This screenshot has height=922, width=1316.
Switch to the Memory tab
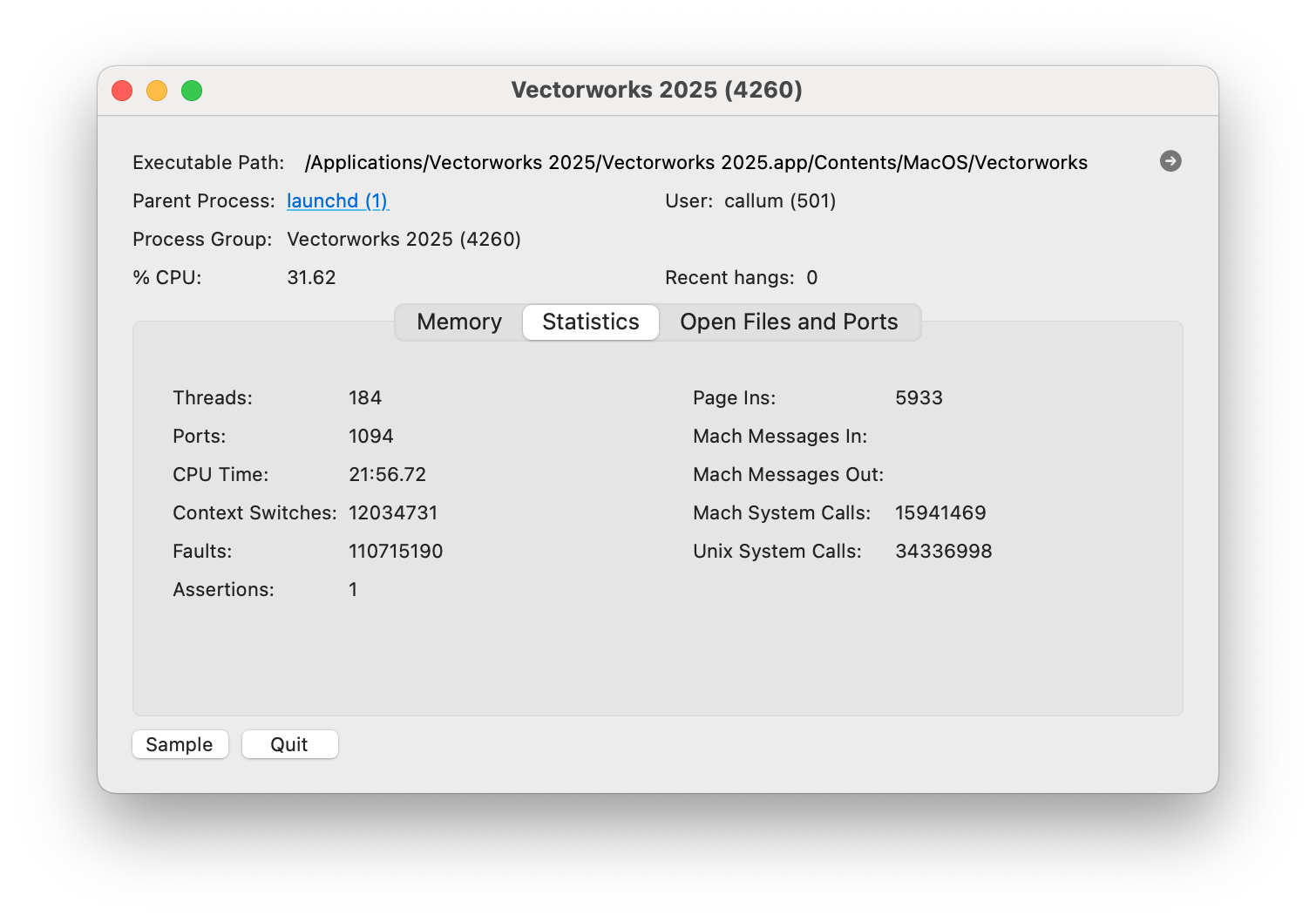pos(459,322)
